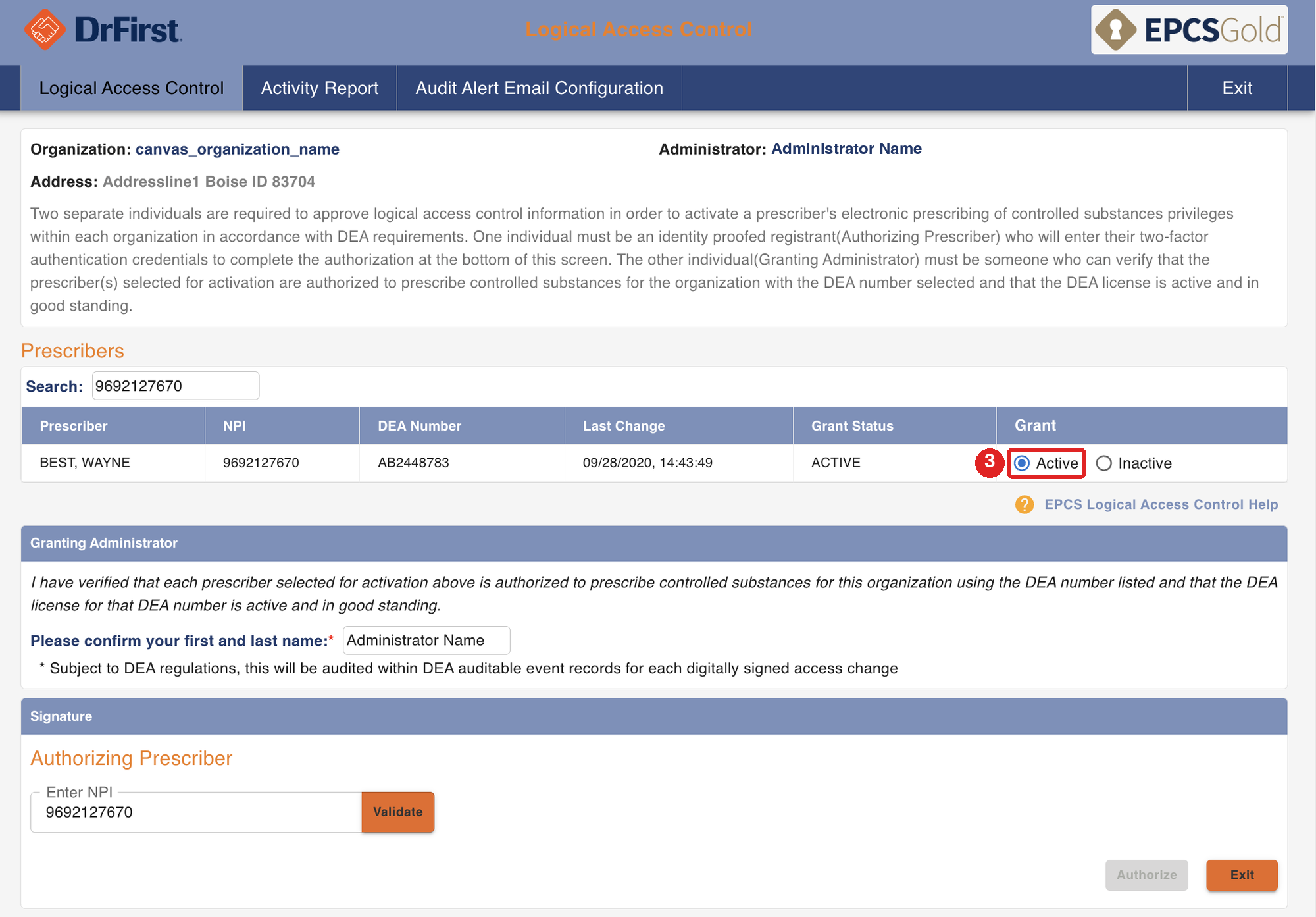
Task: Click the last change date 09/28/2020, 14:43:49
Action: pyautogui.click(x=647, y=463)
